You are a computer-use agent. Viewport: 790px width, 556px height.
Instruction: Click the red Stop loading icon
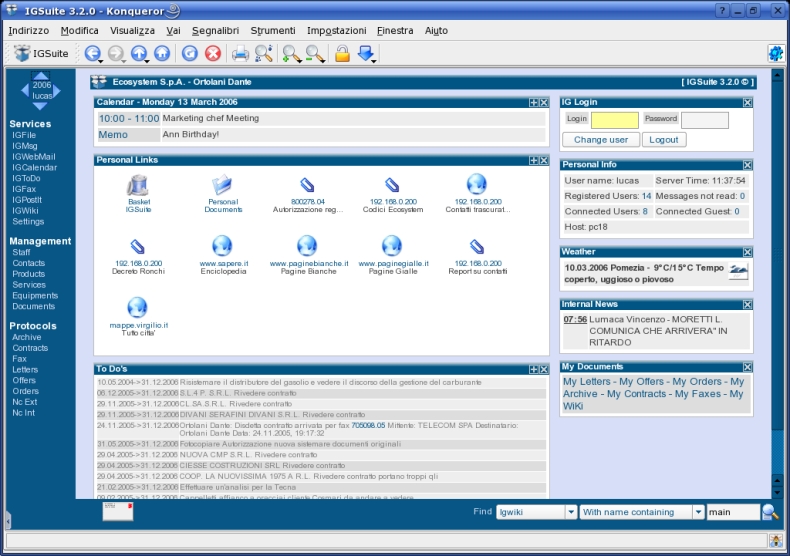pos(213,53)
